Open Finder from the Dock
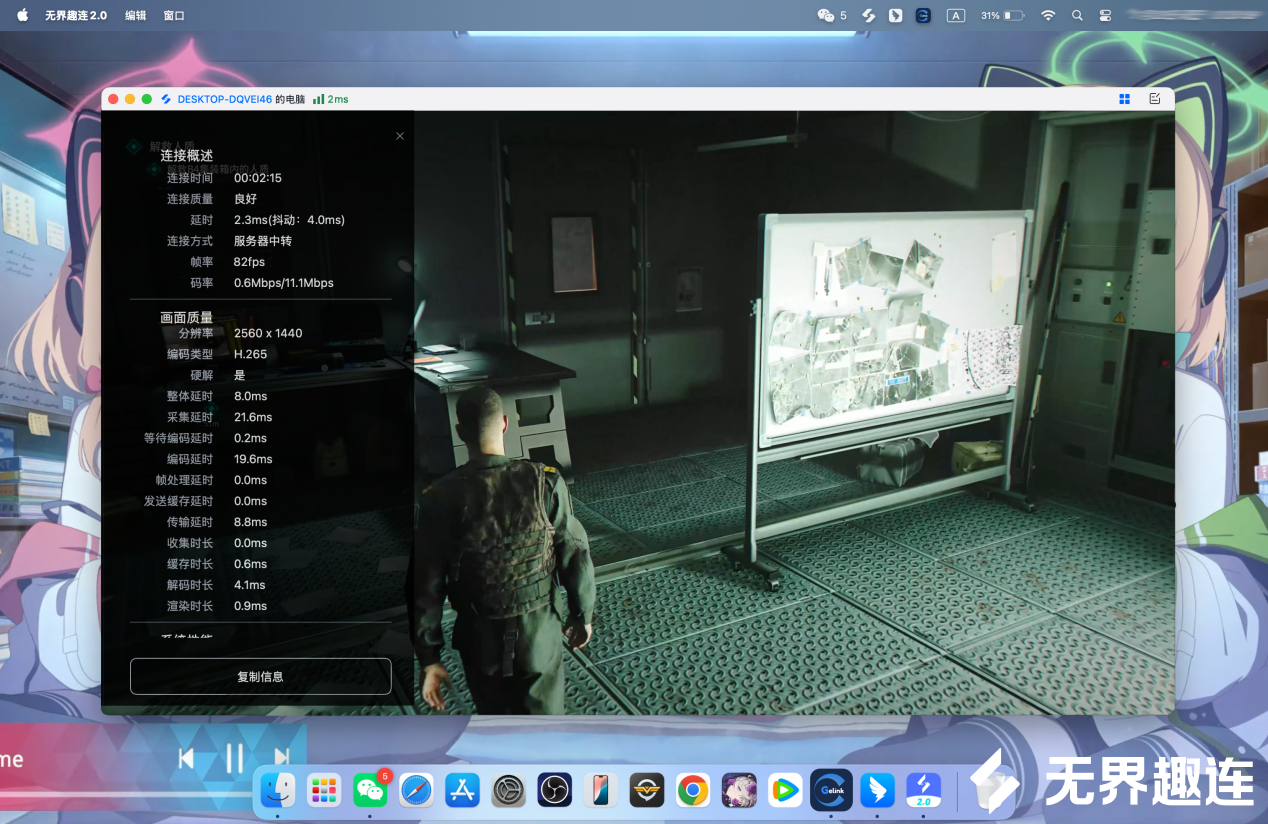 (278, 790)
